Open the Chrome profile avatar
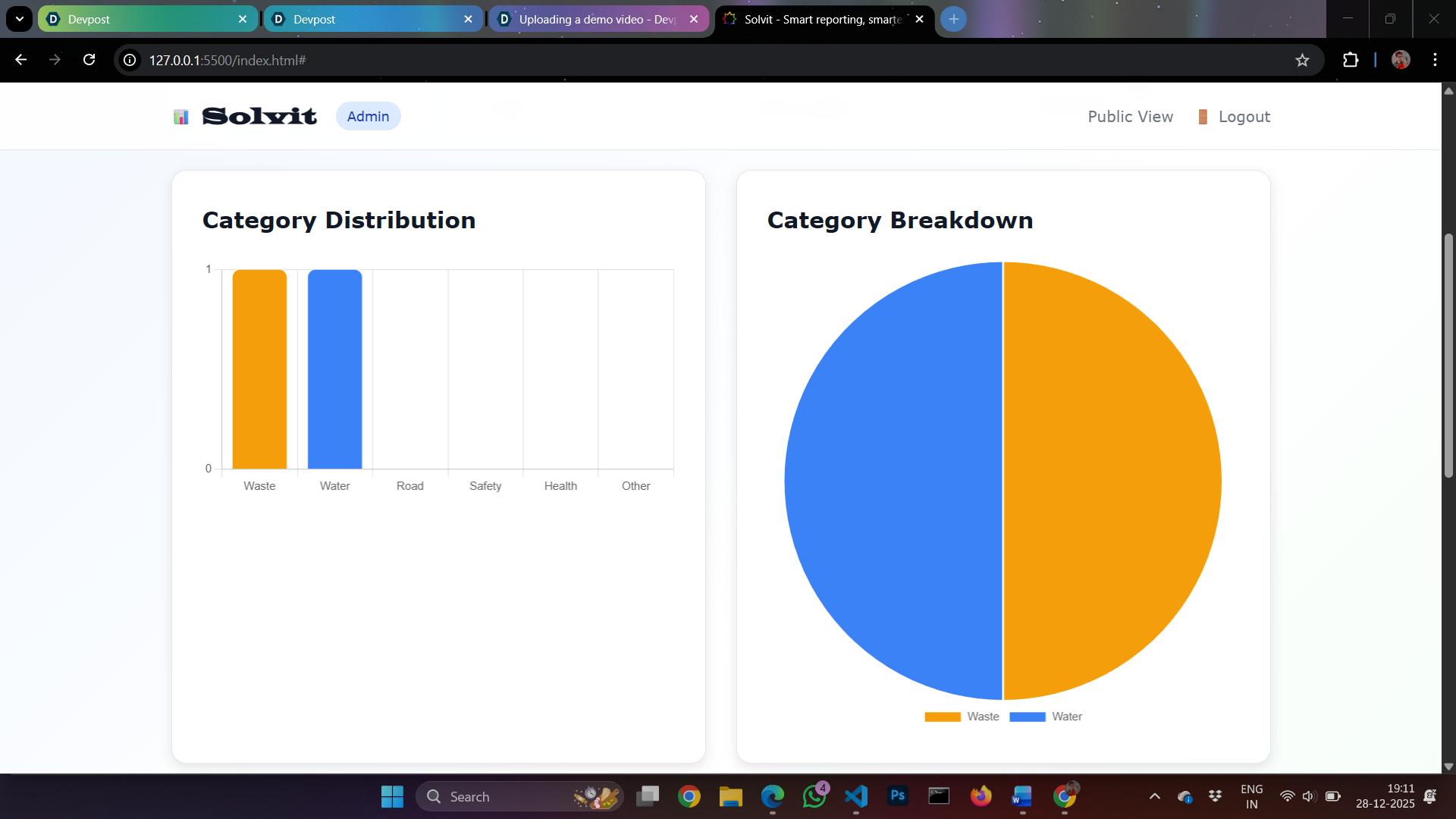Screen dimensions: 1456x819 coord(1401,60)
